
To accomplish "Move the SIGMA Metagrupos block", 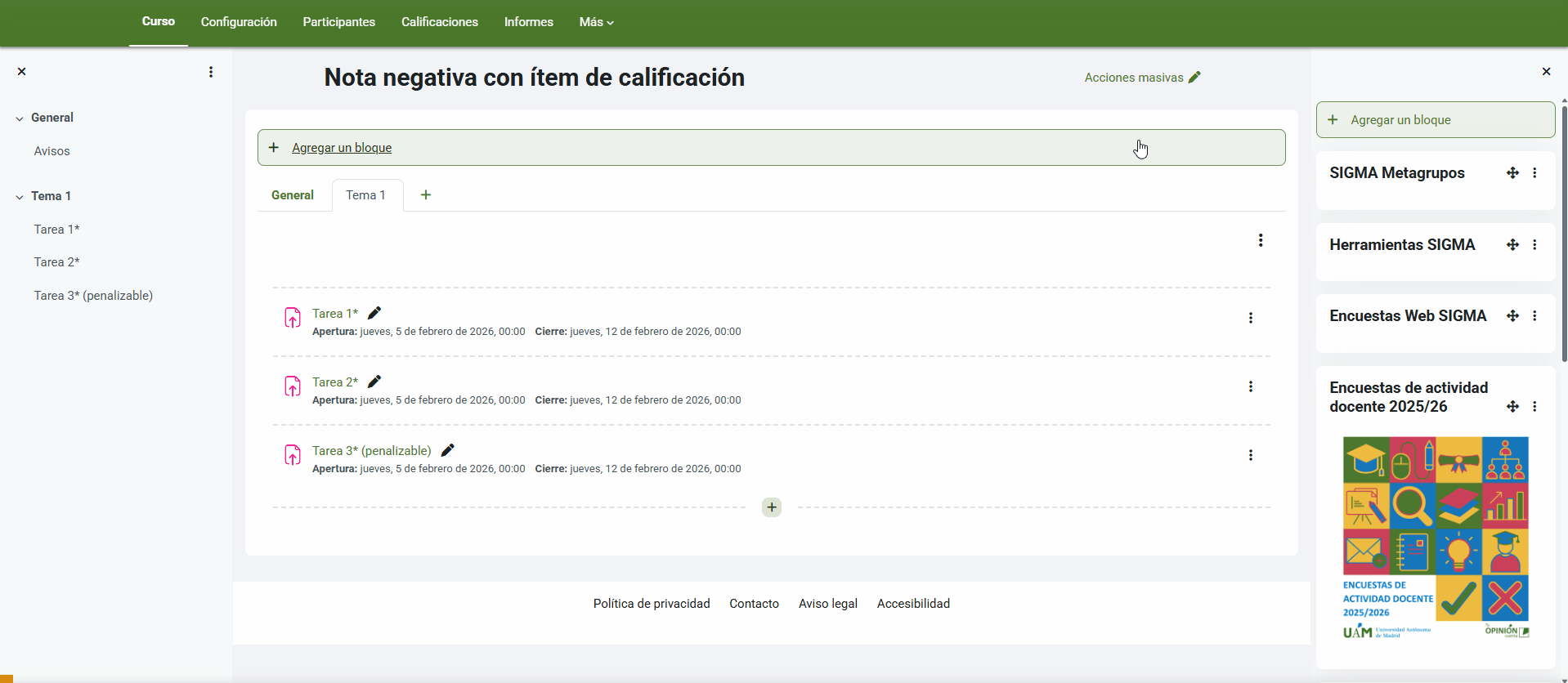I will point(1512,173).
